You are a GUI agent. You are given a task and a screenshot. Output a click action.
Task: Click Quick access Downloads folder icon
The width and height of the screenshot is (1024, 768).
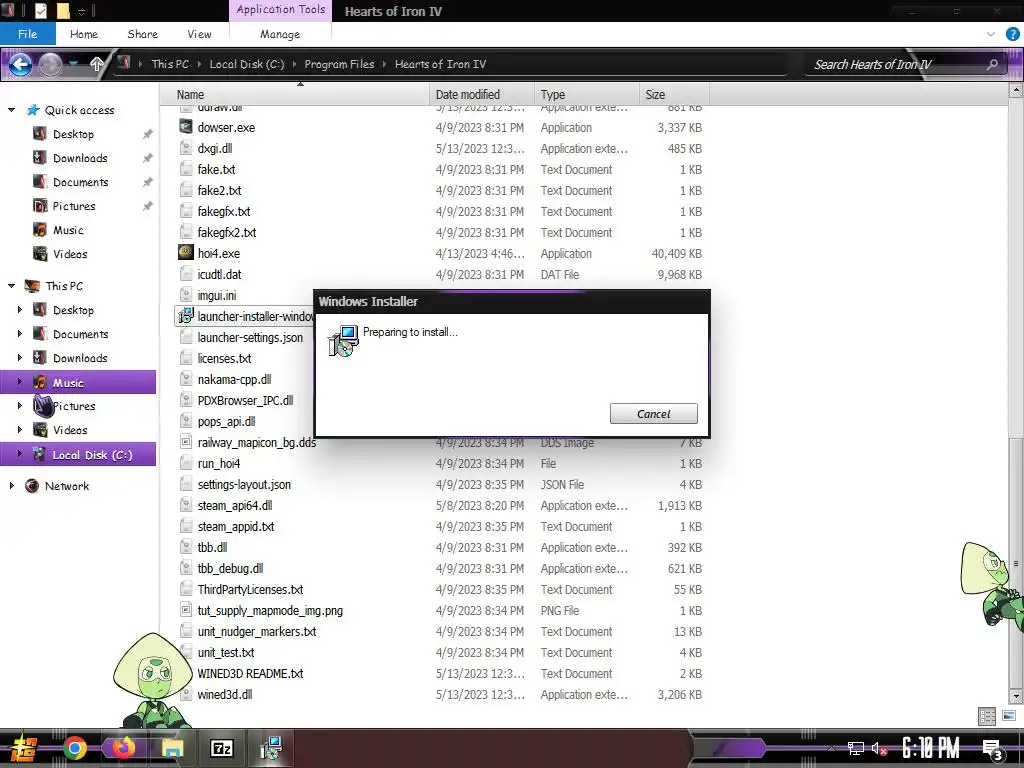click(x=40, y=158)
